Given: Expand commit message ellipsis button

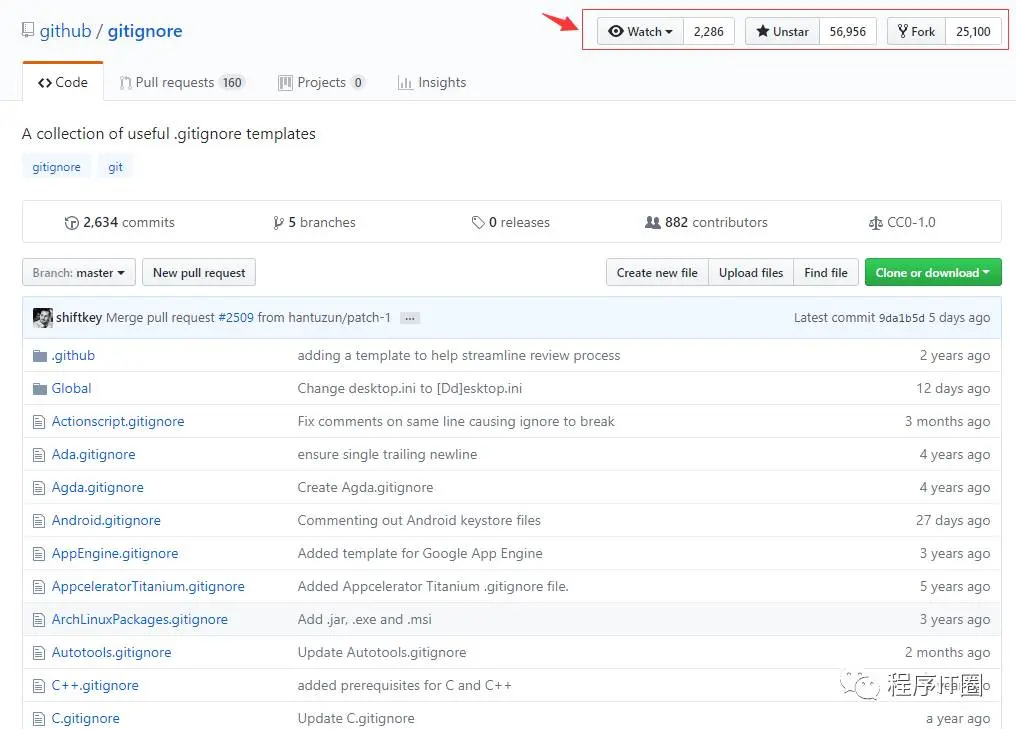Looking at the screenshot, I should (x=410, y=318).
